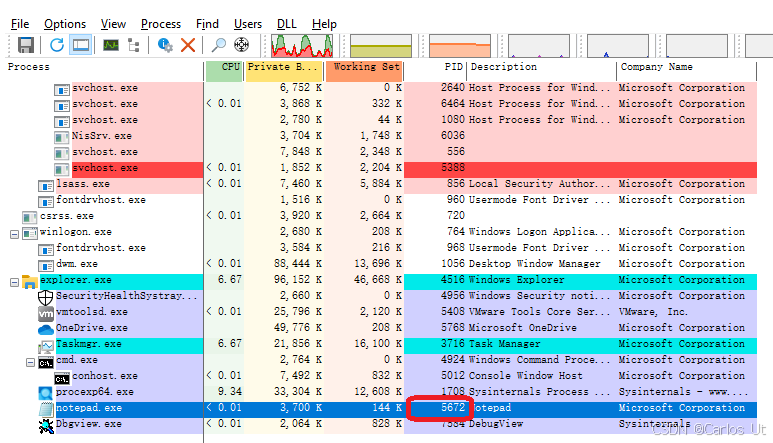Open the orange physical memory graph
The height and width of the screenshot is (443, 773).
460,46
